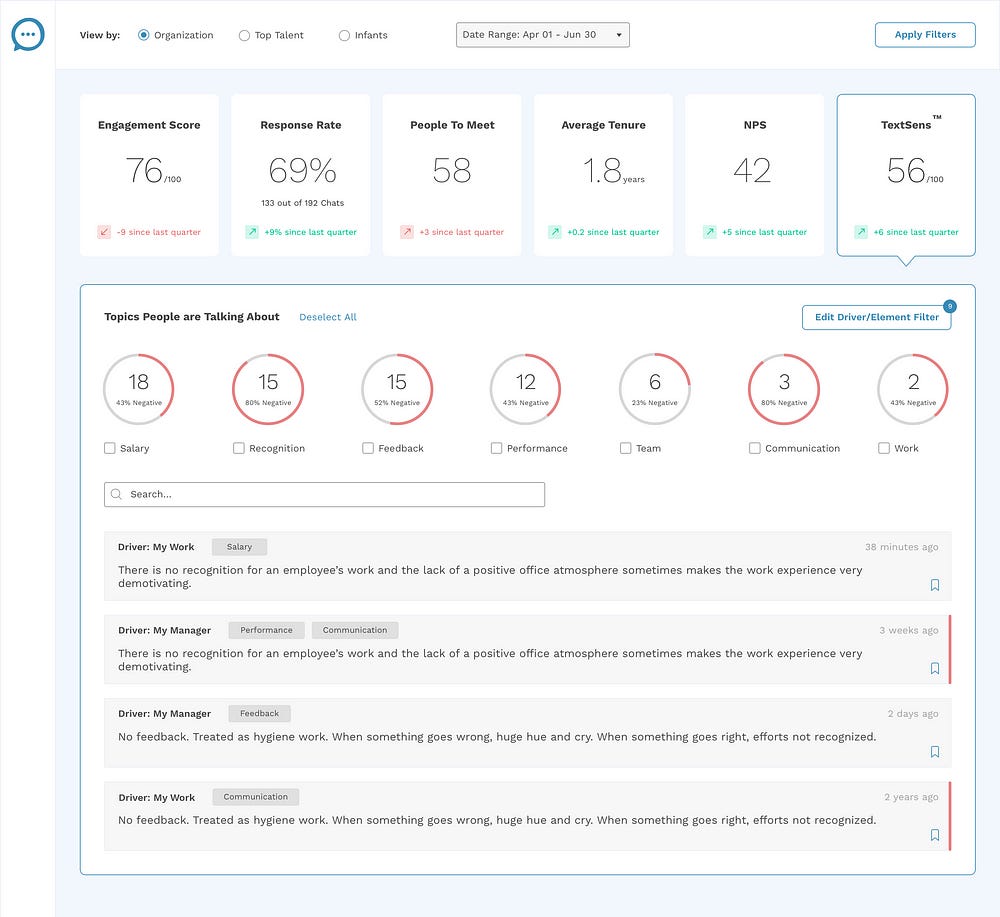Click the Feedback tag on comment

click(260, 714)
